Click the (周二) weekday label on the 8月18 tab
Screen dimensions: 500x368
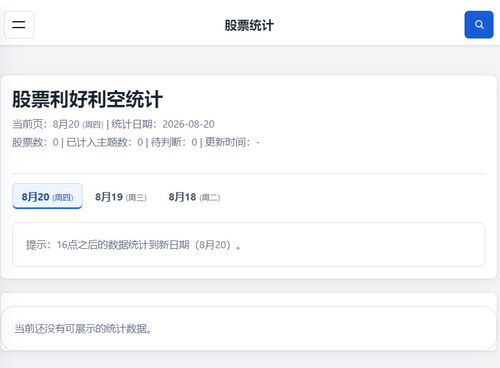(210, 198)
